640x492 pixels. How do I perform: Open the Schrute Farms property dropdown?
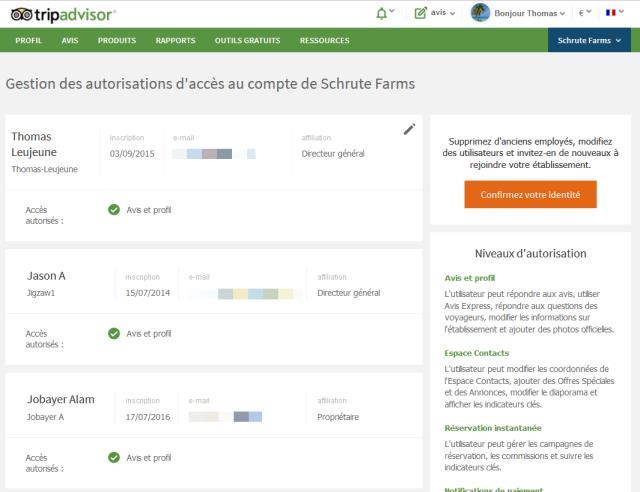pos(589,40)
